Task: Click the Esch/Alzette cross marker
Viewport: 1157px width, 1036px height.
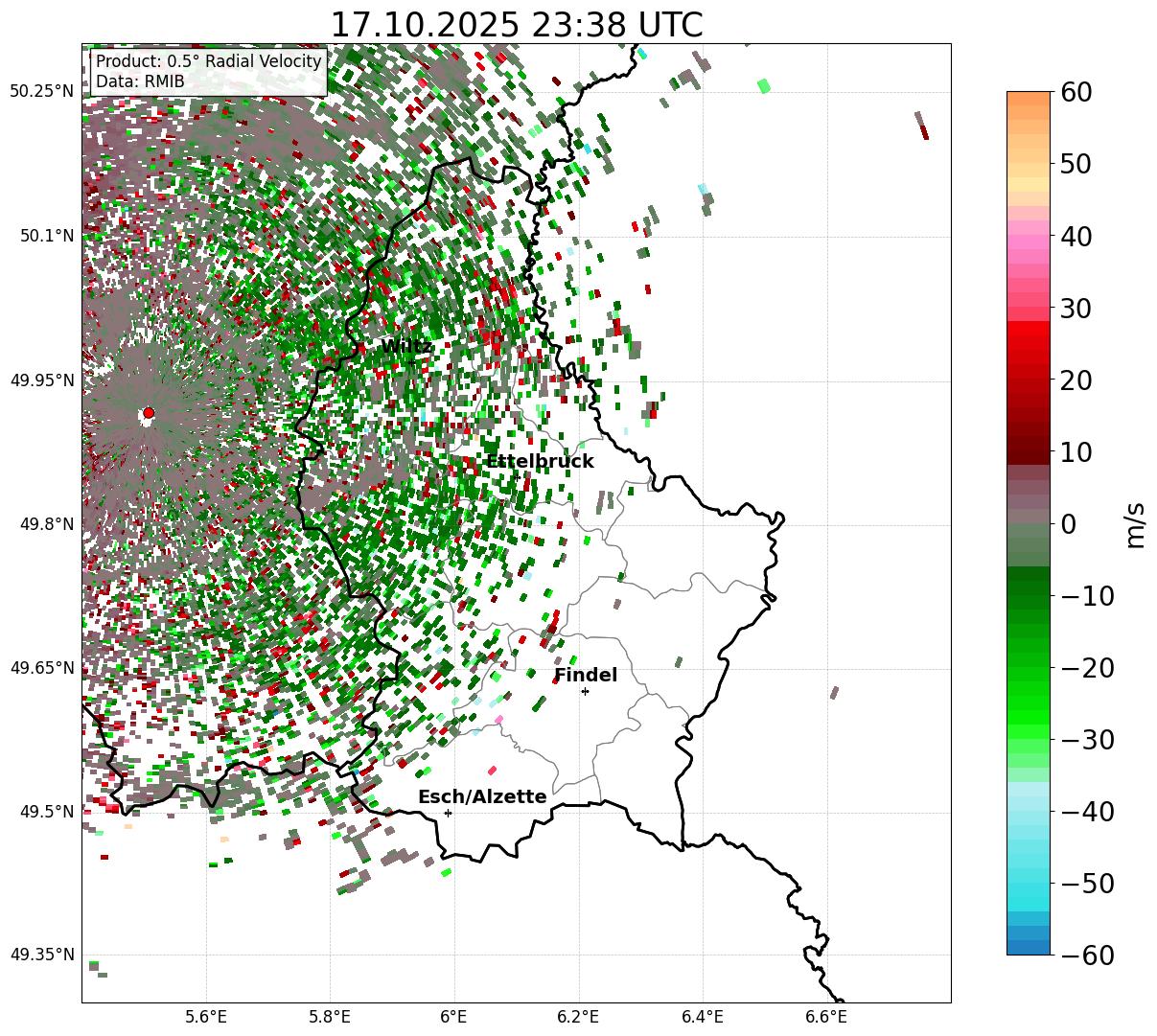Action: [x=448, y=813]
